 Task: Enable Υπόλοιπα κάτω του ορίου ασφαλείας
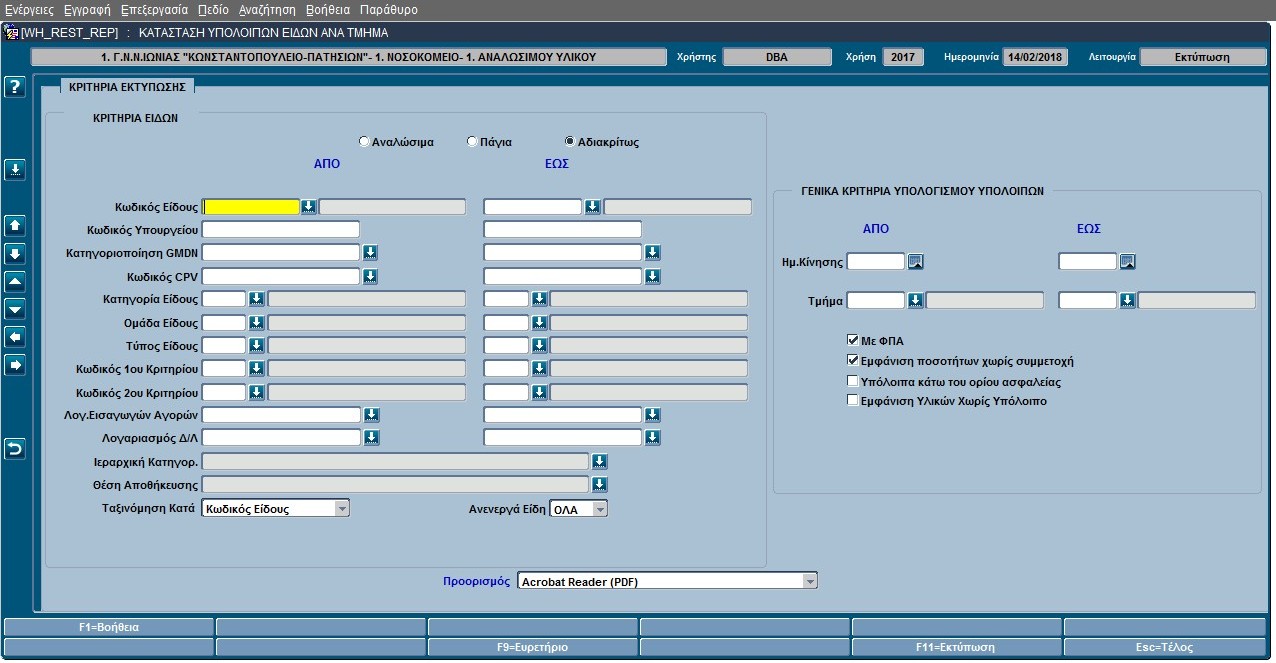(853, 381)
